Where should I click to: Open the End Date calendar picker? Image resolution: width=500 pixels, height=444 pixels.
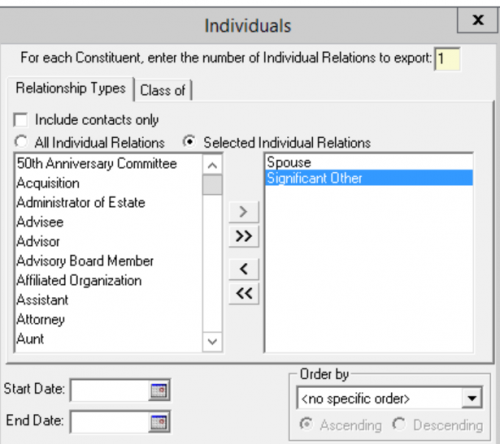(x=159, y=422)
